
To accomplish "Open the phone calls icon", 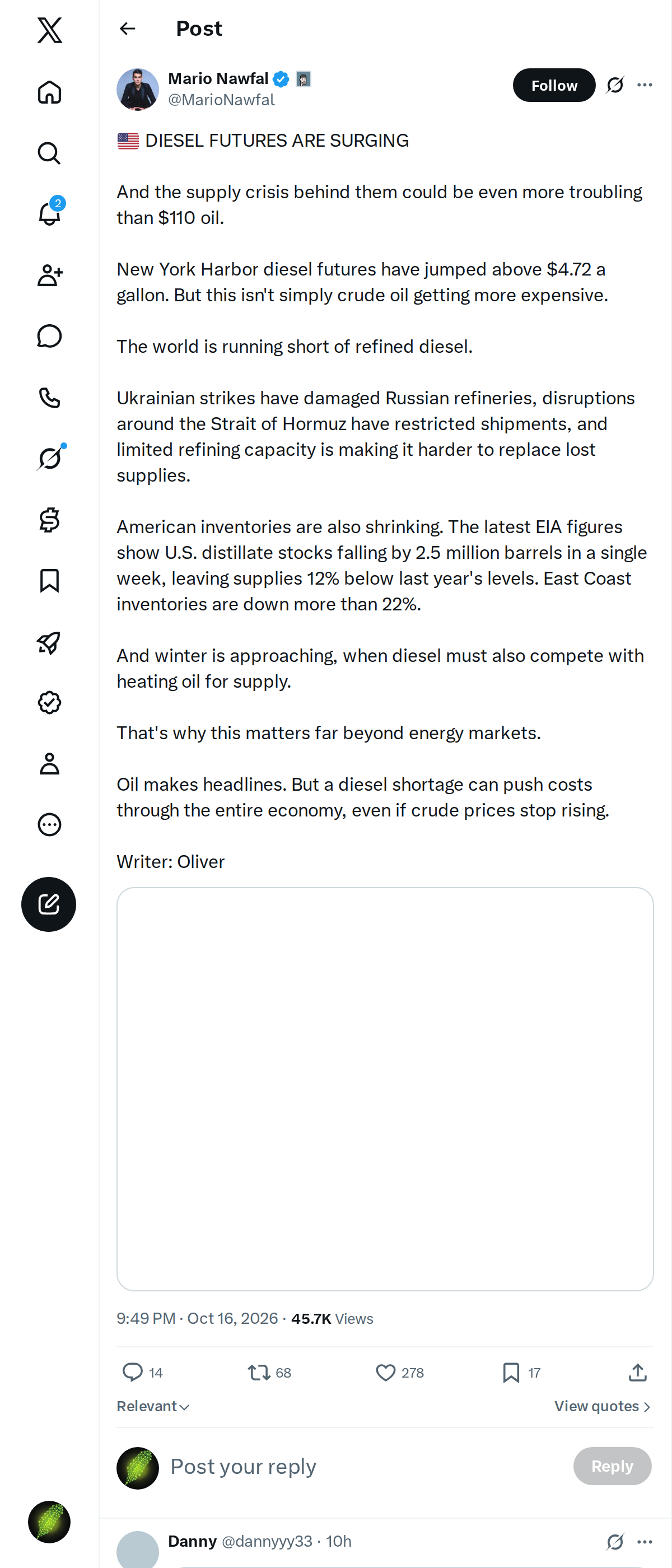I will [49, 398].
